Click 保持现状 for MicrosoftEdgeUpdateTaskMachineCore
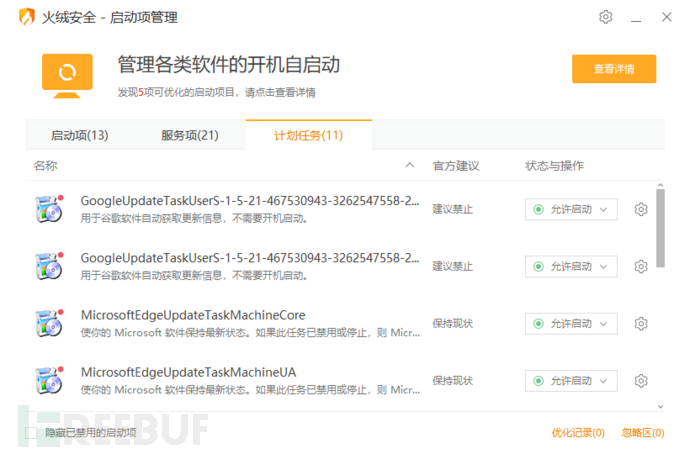 click(x=452, y=324)
